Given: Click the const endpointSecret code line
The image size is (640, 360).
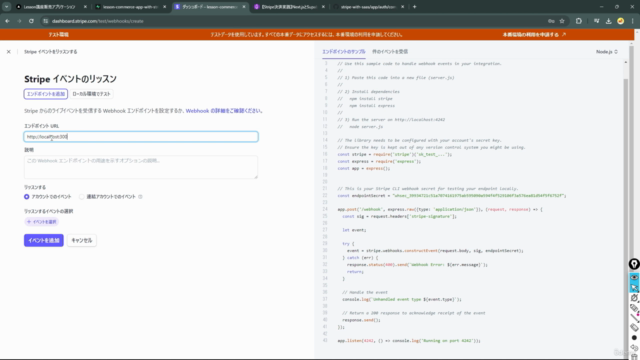Looking at the screenshot, I should [x=451, y=196].
